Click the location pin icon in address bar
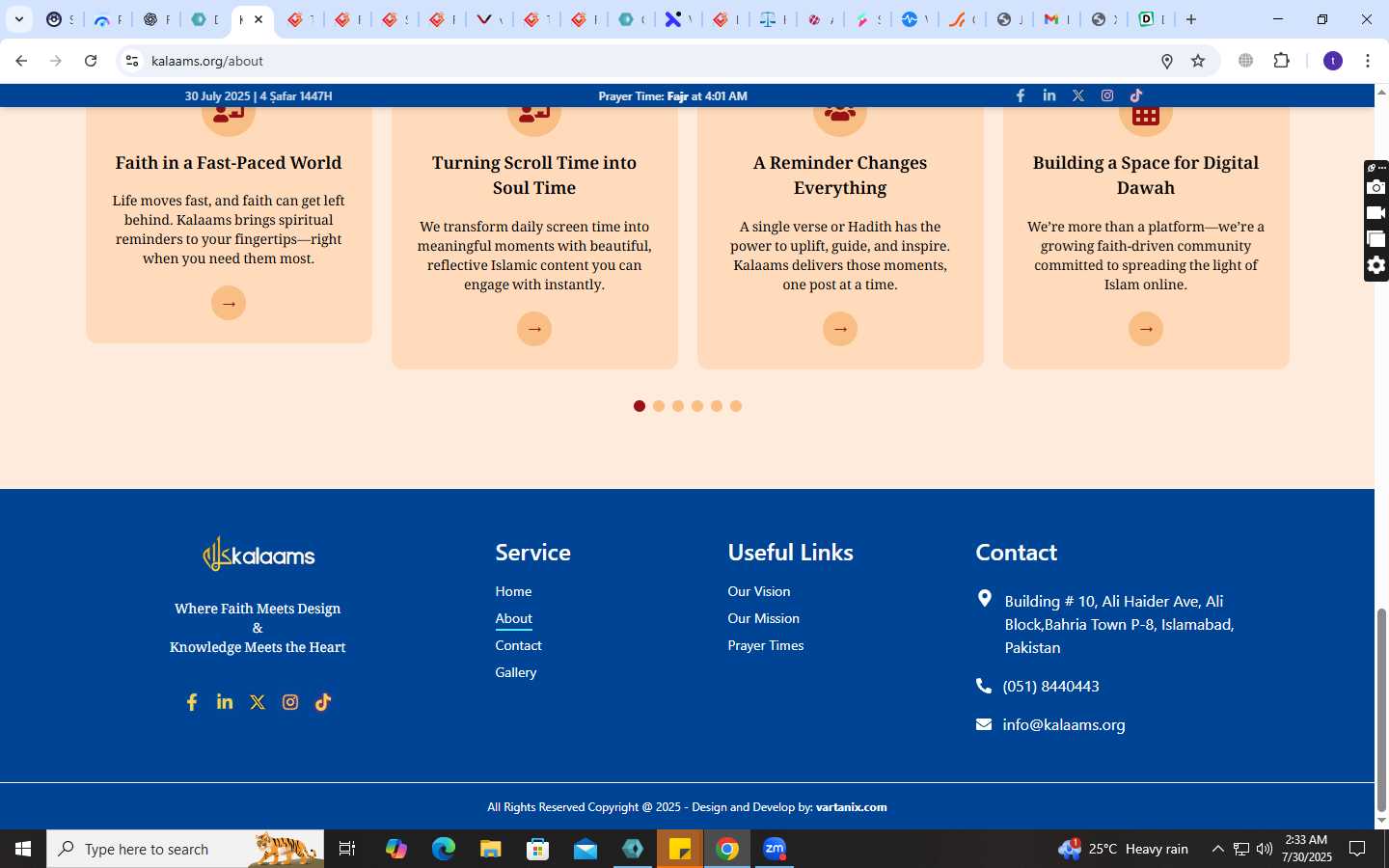Screen dimensions: 1389x868 pos(1167,61)
